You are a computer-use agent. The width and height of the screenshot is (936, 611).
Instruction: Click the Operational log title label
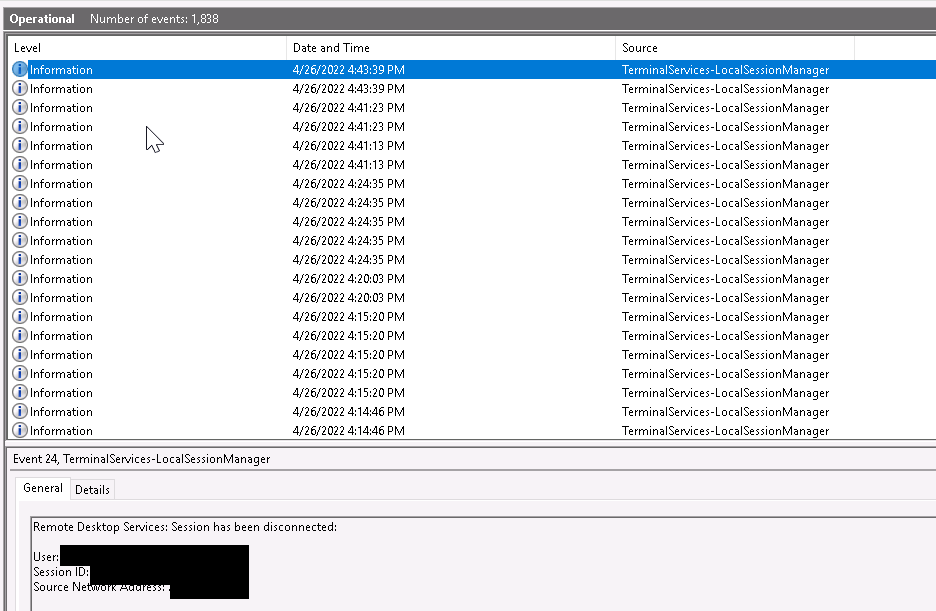tap(42, 18)
